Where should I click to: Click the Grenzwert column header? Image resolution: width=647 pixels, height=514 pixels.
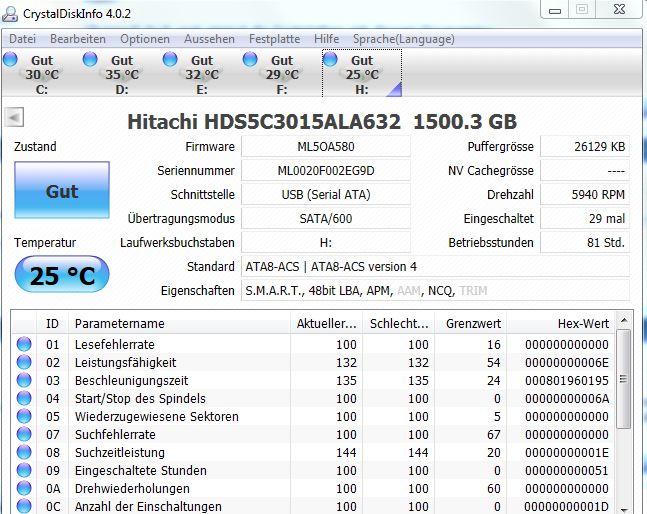coord(471,323)
